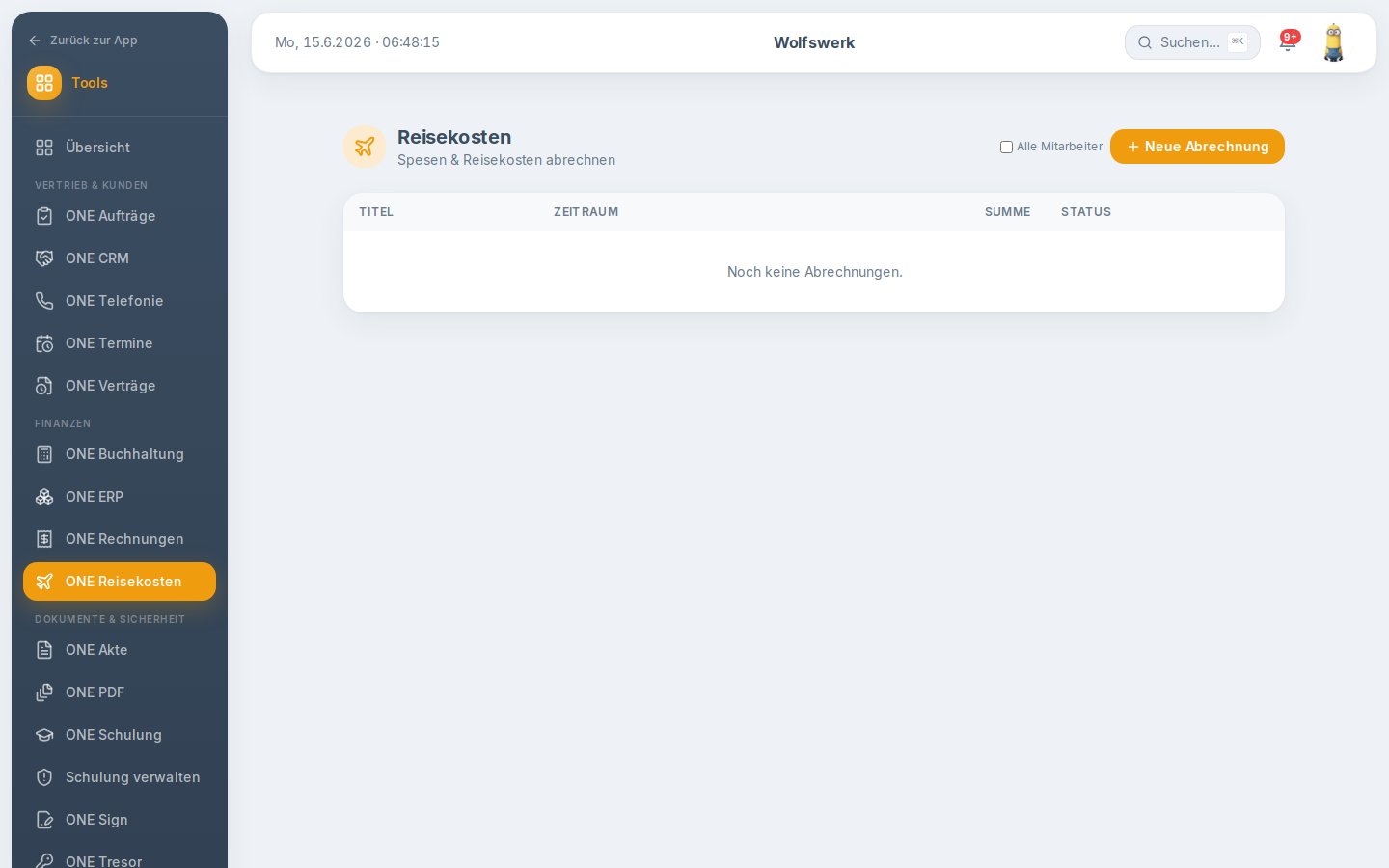This screenshot has height=868, width=1389.
Task: Click the Schulung verwalten shield icon
Action: [44, 777]
